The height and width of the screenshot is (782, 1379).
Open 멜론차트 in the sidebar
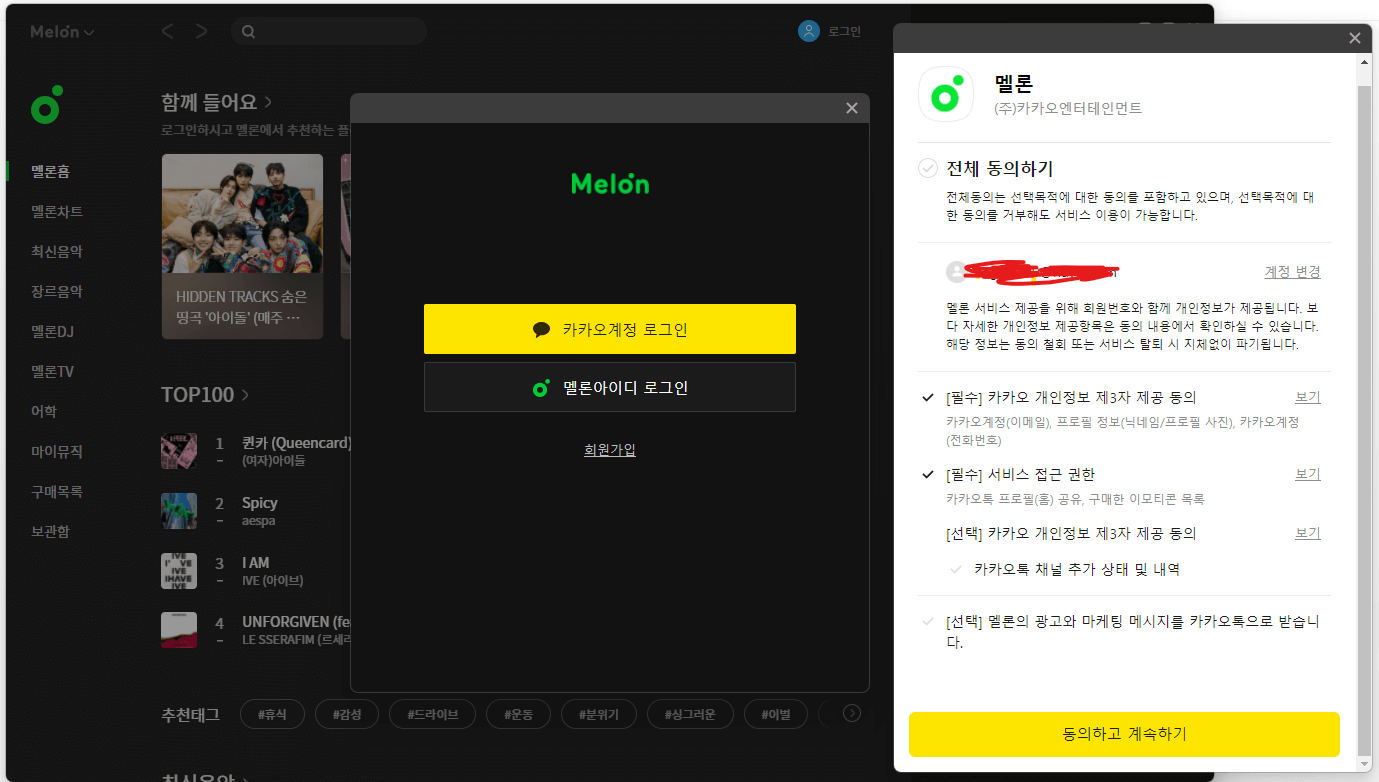(x=57, y=212)
